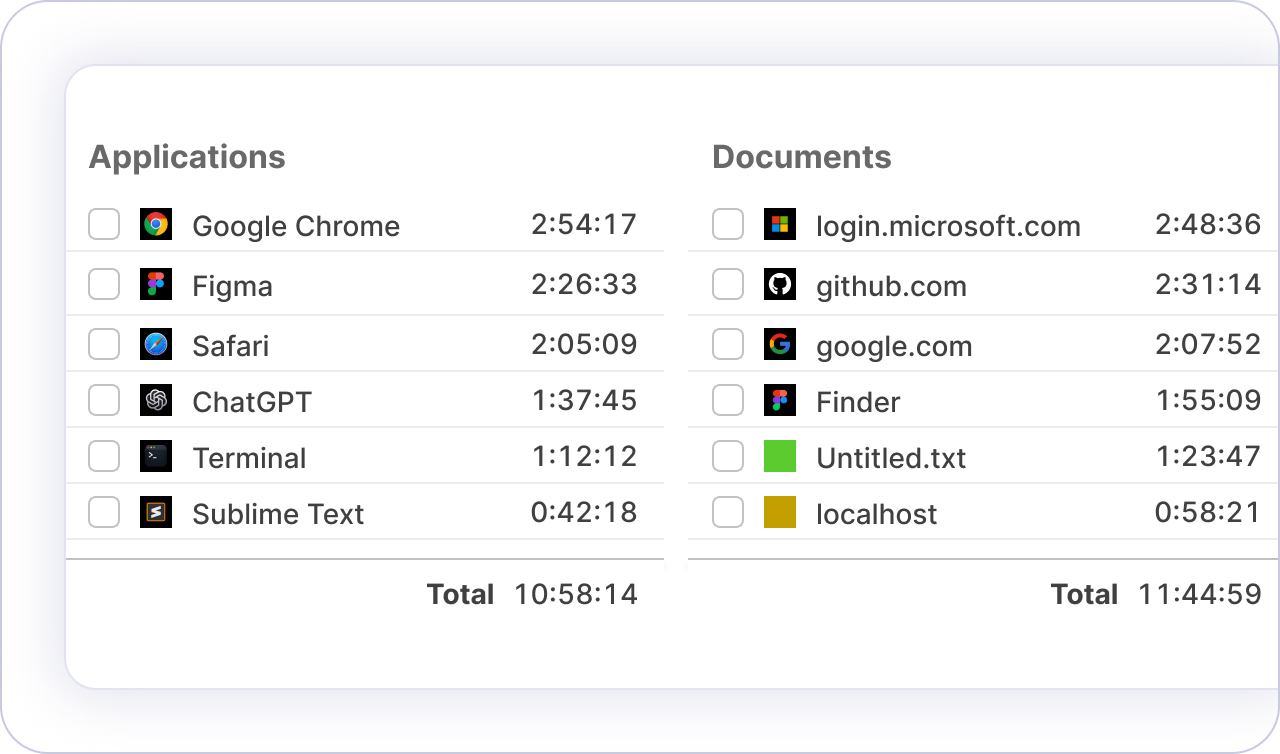Click the Sublime Text icon
Image resolution: width=1280 pixels, height=754 pixels.
pos(156,512)
